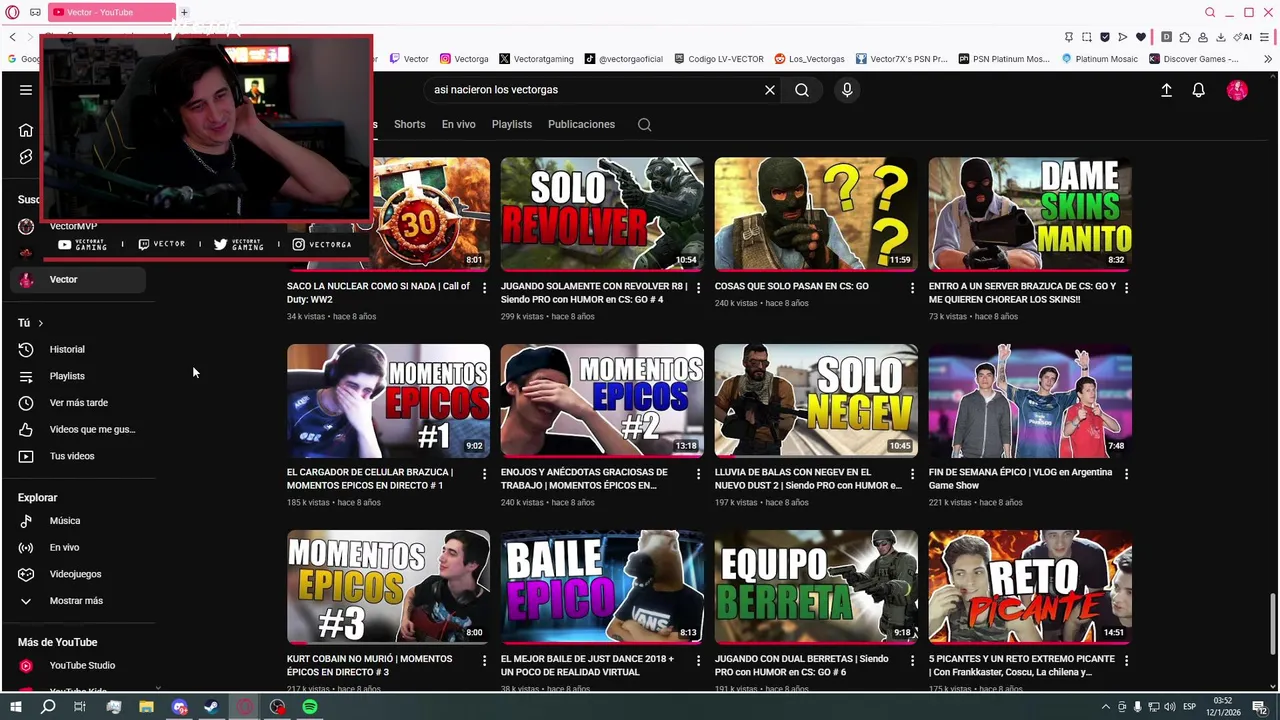Viewport: 1280px width, 720px height.
Task: Open File Explorer from taskbar
Action: 146,707
